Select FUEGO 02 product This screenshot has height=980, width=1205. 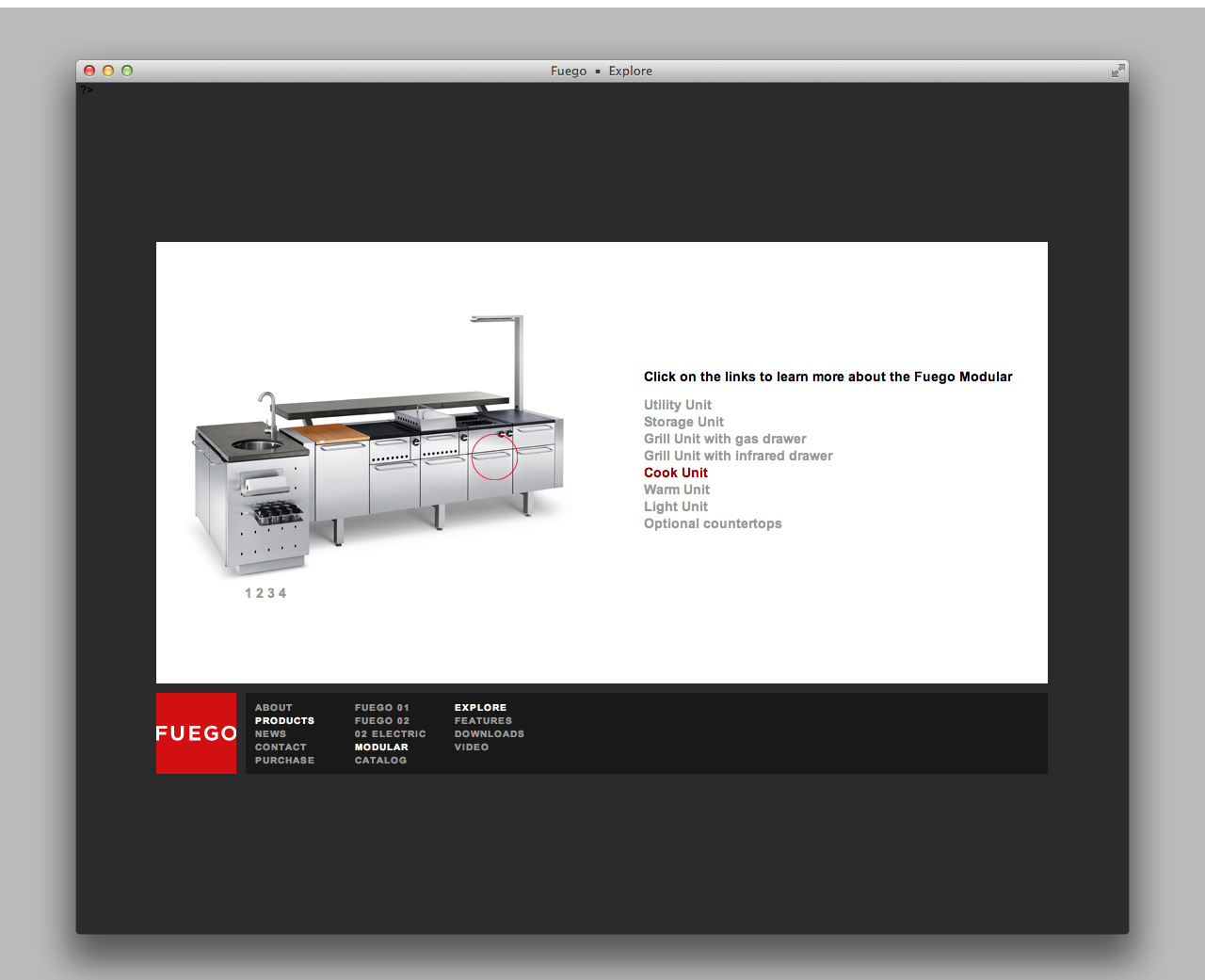pyautogui.click(x=381, y=720)
